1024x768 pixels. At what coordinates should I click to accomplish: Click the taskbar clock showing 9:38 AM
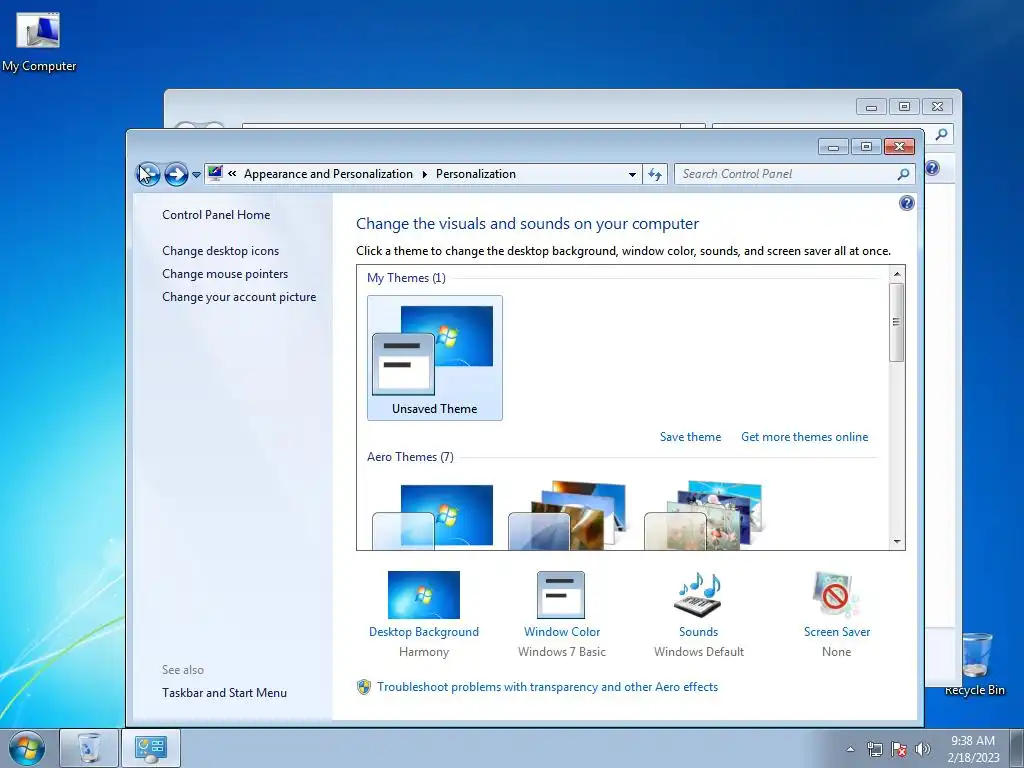pos(973,749)
